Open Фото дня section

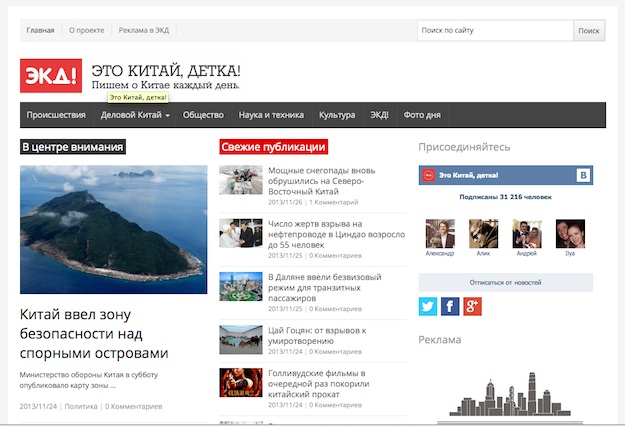click(422, 115)
